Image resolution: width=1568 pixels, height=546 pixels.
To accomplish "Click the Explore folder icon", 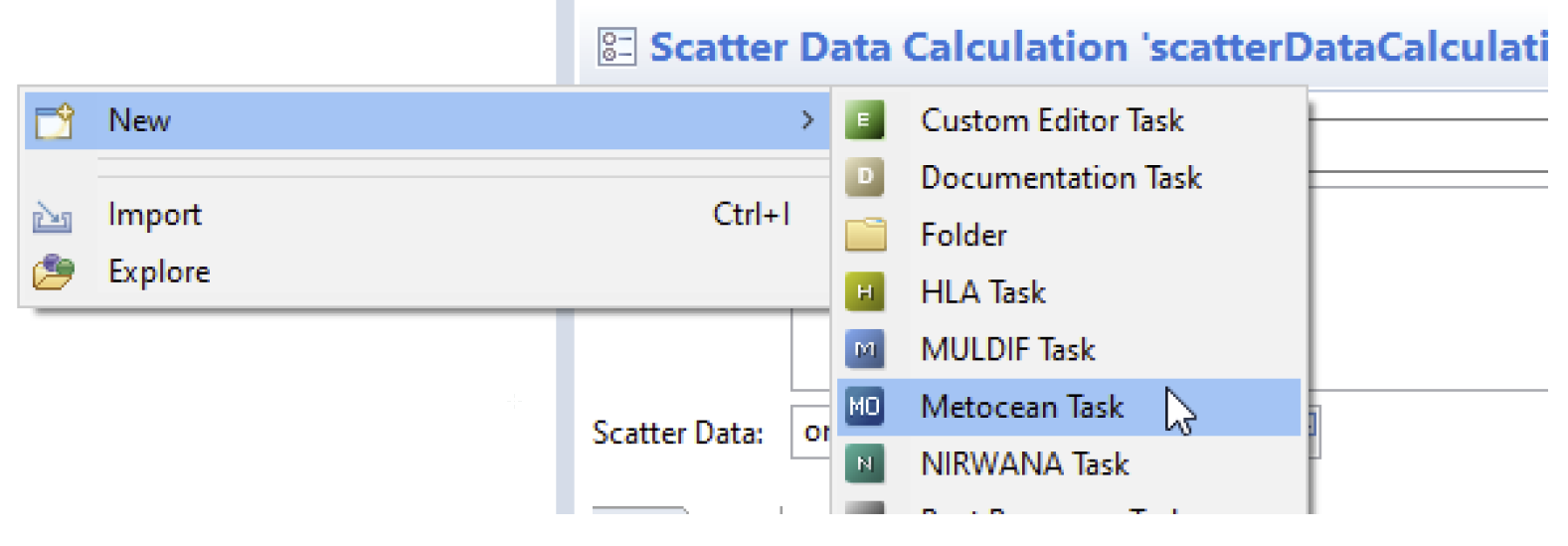I will (x=54, y=273).
